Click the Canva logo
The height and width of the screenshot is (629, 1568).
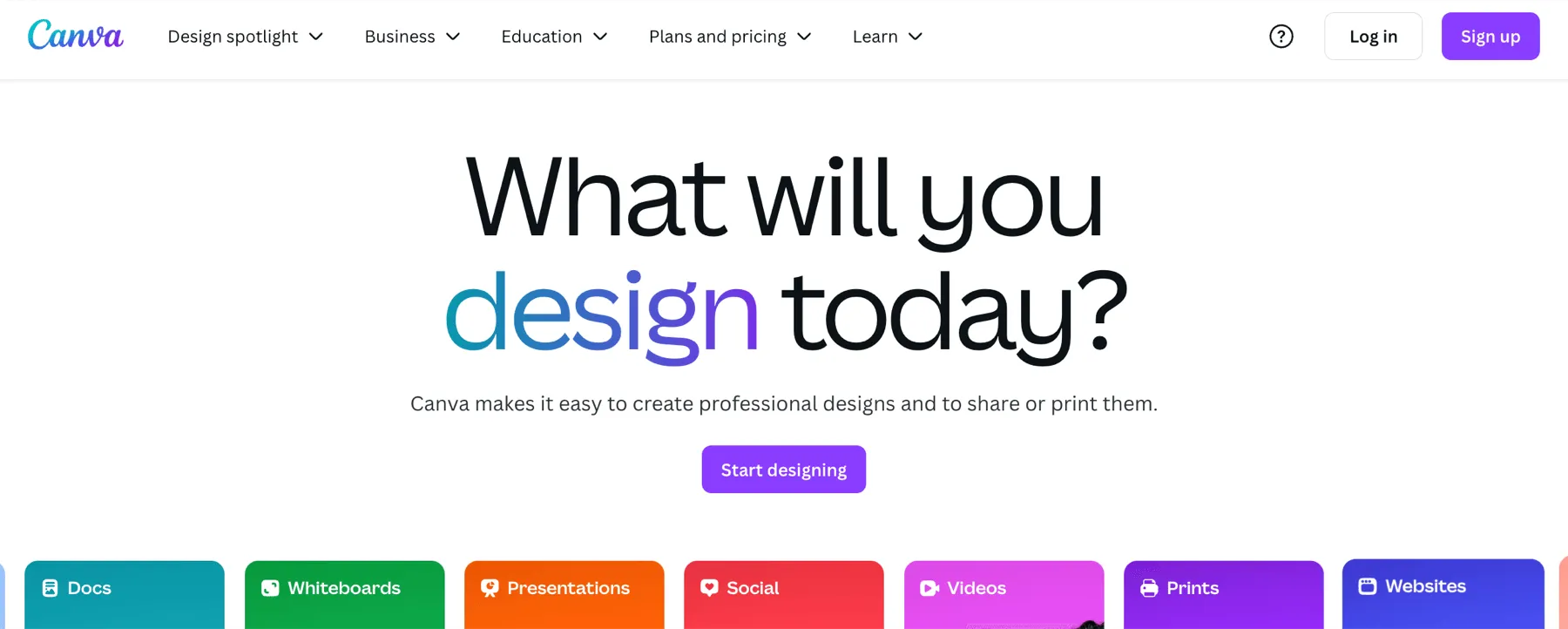pos(75,36)
